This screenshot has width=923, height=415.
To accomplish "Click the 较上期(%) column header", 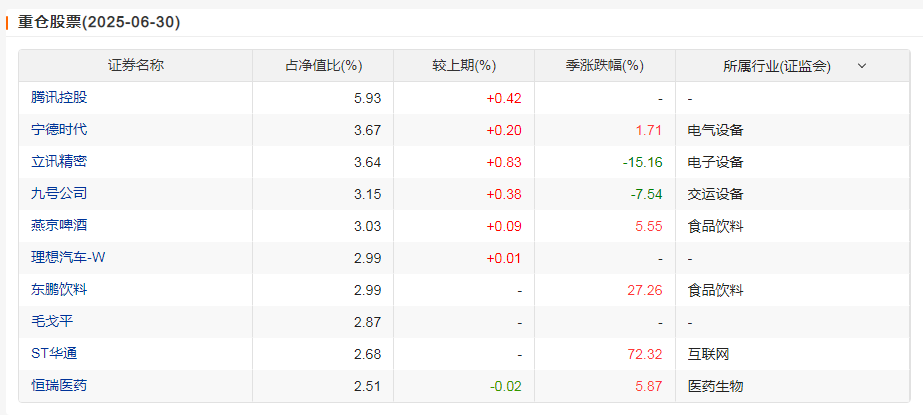I will click(464, 66).
